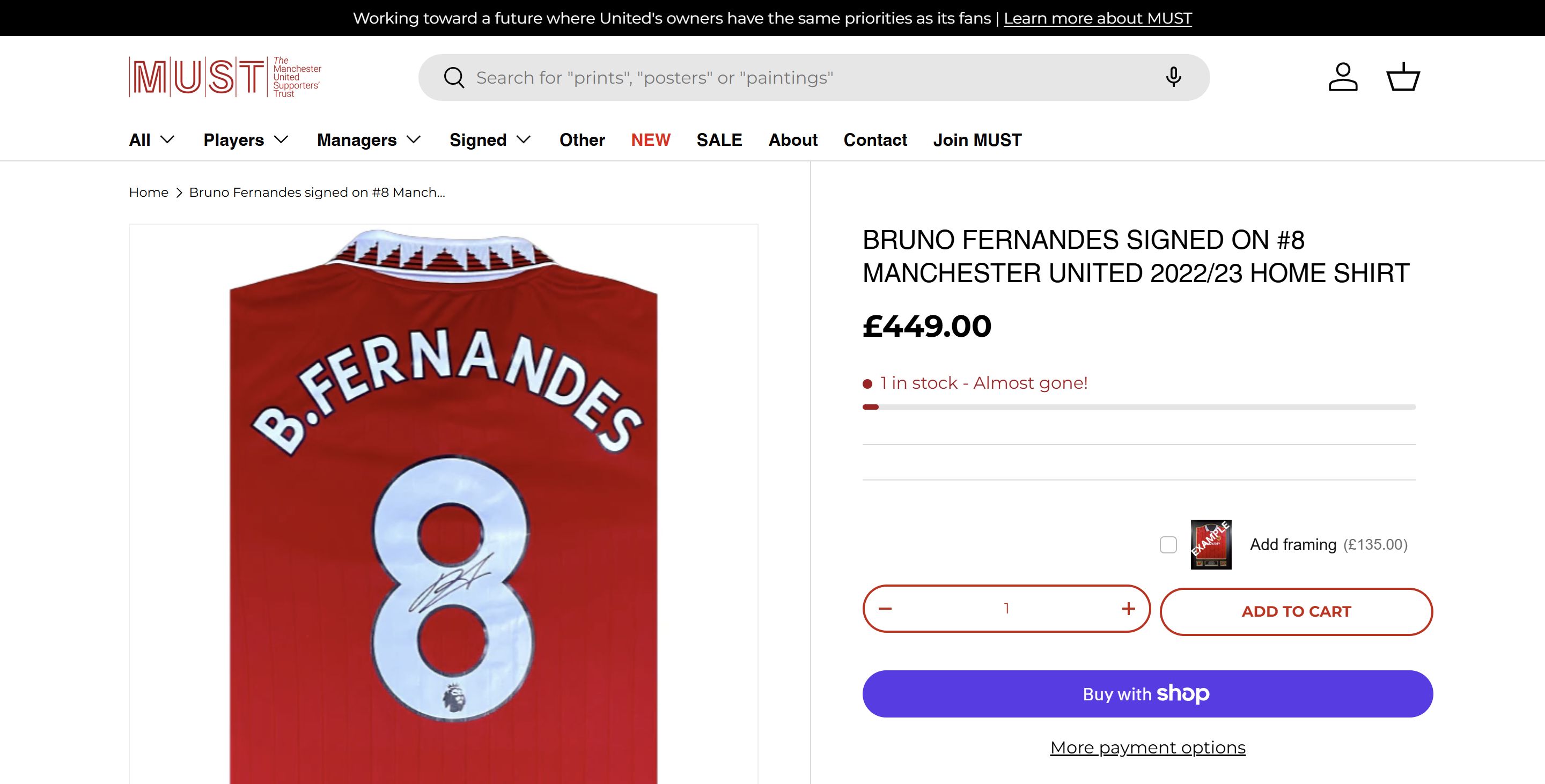
Task: Expand the Players dropdown
Action: pyautogui.click(x=246, y=139)
